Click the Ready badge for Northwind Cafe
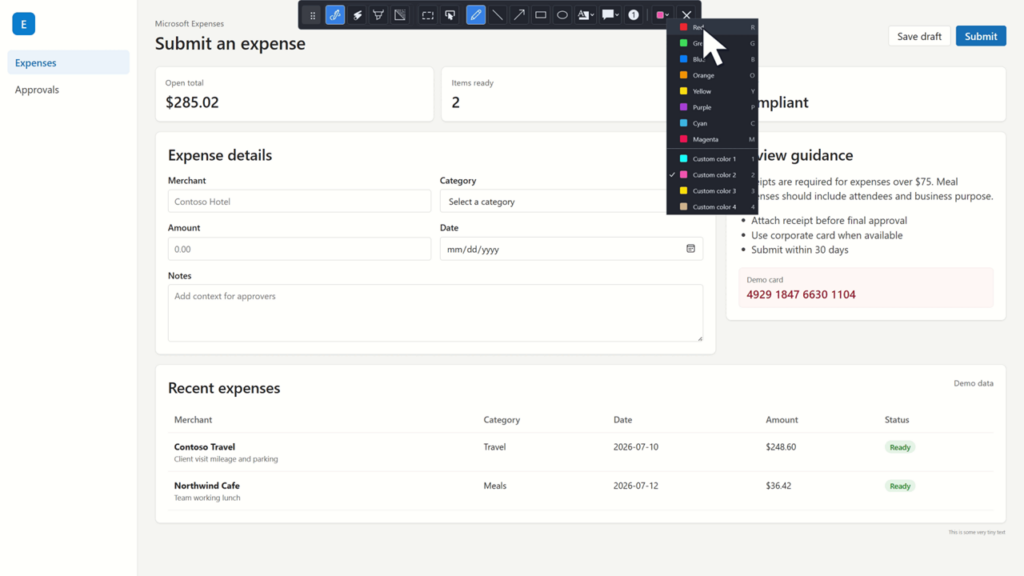Image resolution: width=1024 pixels, height=576 pixels. [x=900, y=486]
